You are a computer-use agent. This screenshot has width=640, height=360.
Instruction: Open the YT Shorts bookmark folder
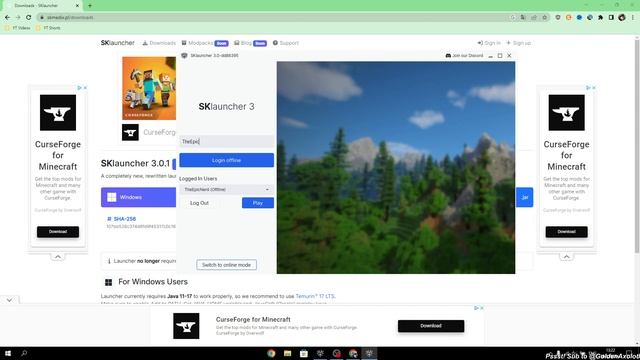click(48, 28)
